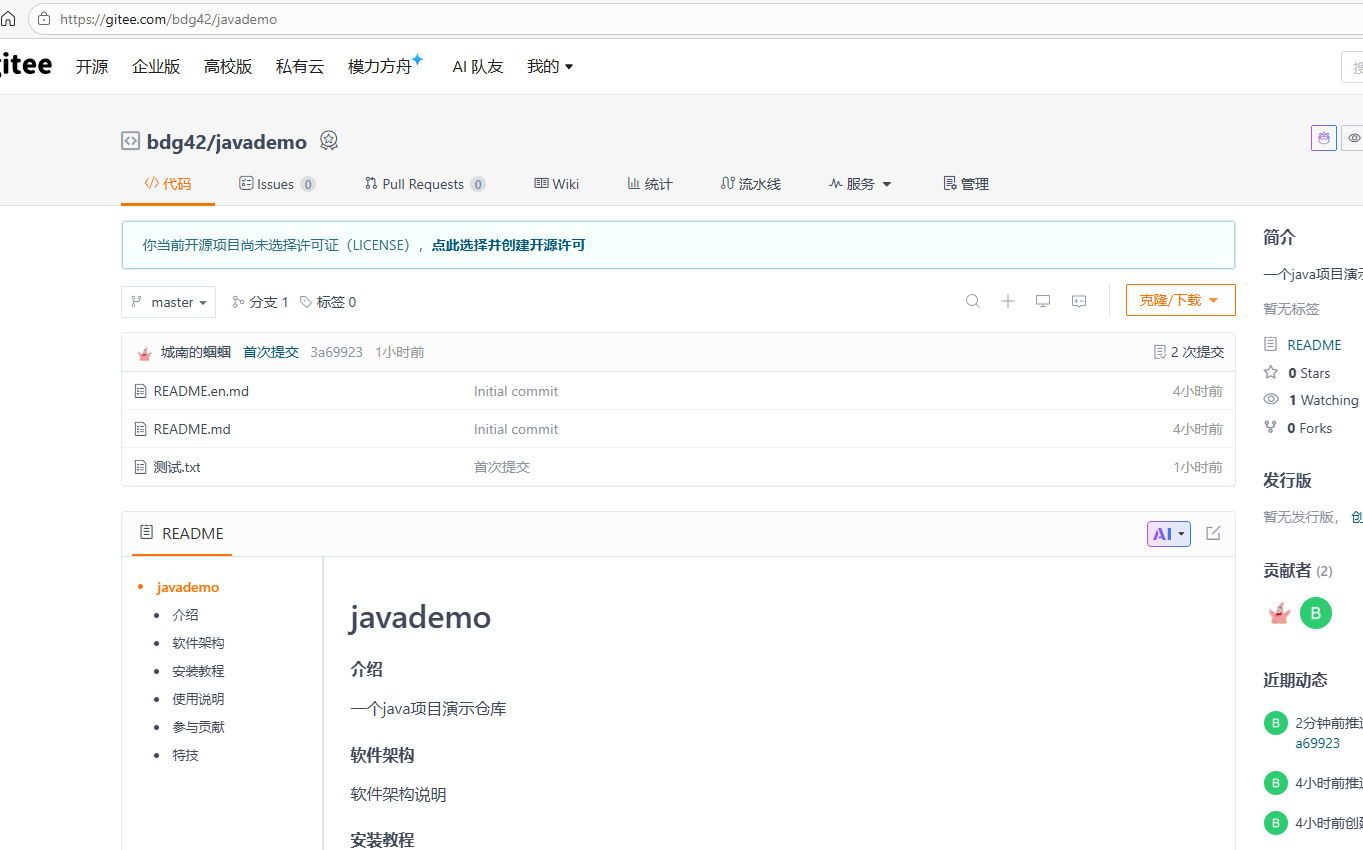Open the 私有云 menu item

(x=300, y=67)
